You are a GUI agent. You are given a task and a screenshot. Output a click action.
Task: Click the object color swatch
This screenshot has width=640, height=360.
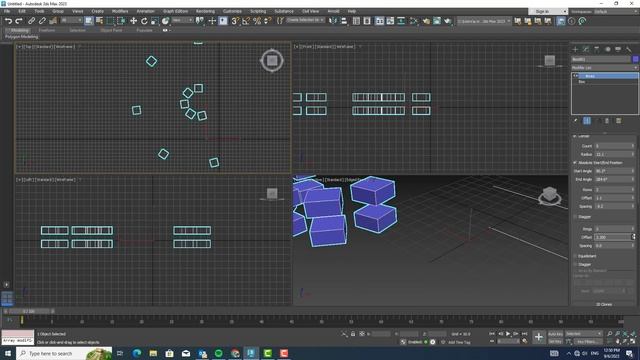coord(636,59)
